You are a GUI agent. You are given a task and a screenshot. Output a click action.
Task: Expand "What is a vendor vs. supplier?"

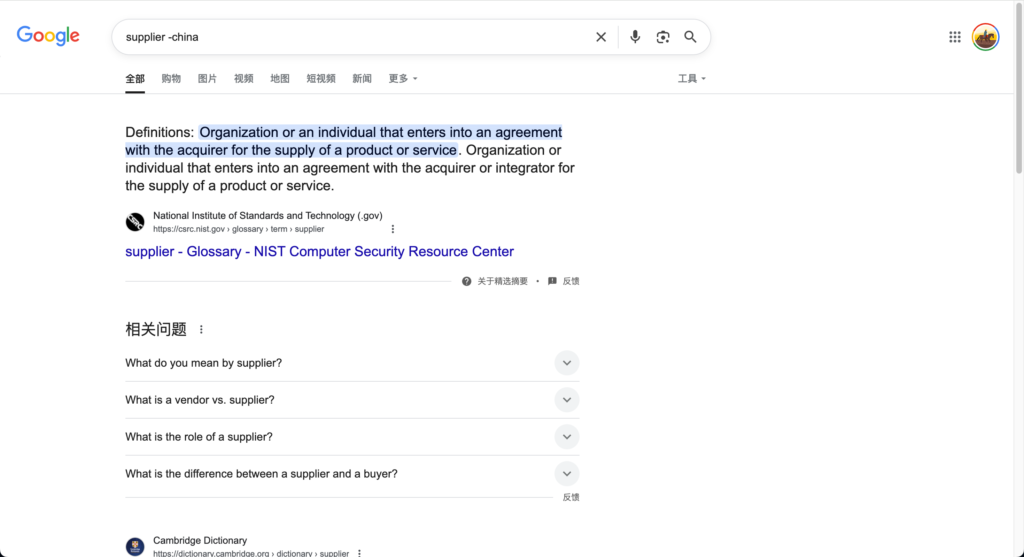pyautogui.click(x=352, y=400)
